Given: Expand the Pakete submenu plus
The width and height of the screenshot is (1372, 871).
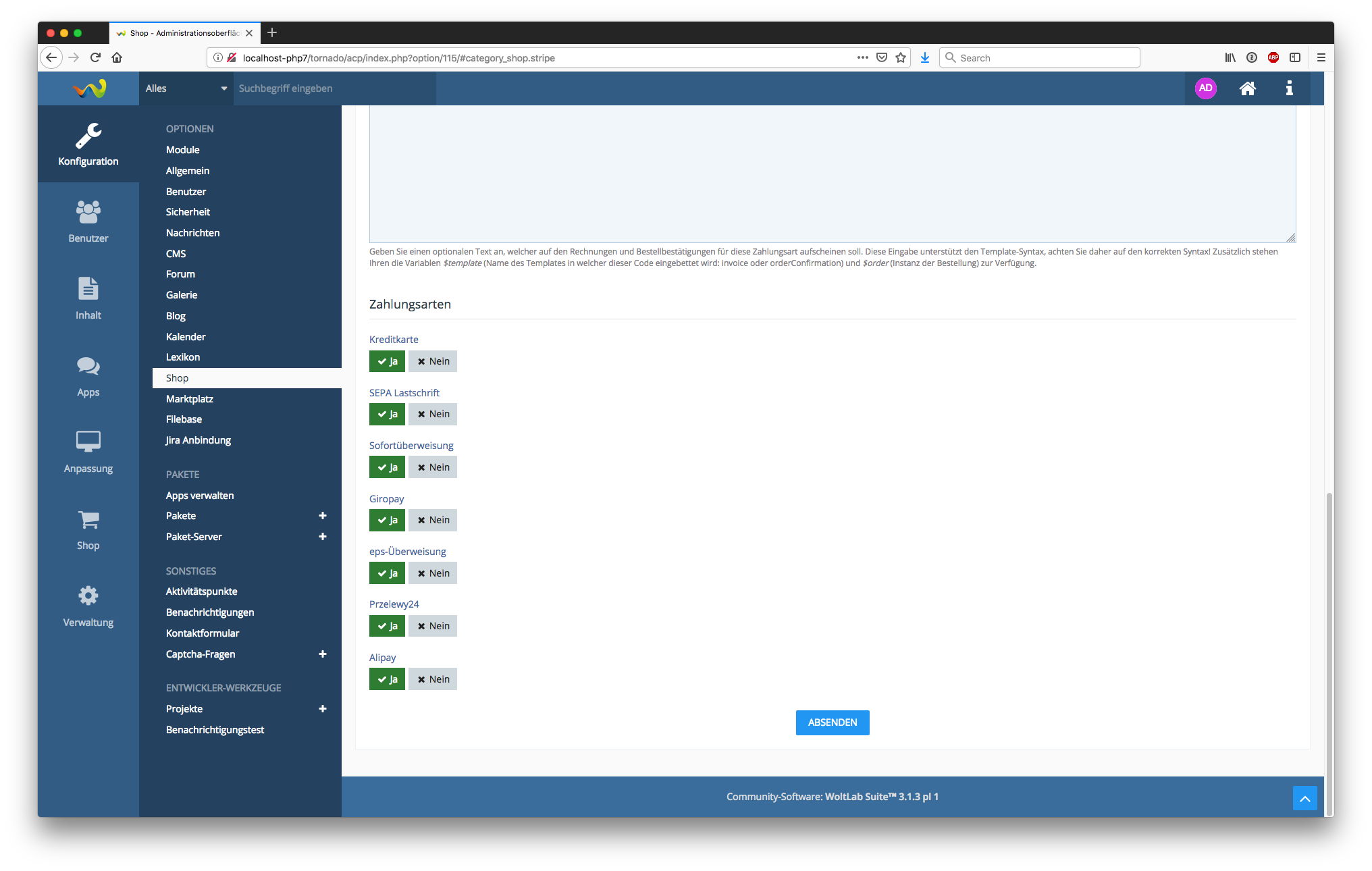Looking at the screenshot, I should click(x=323, y=516).
